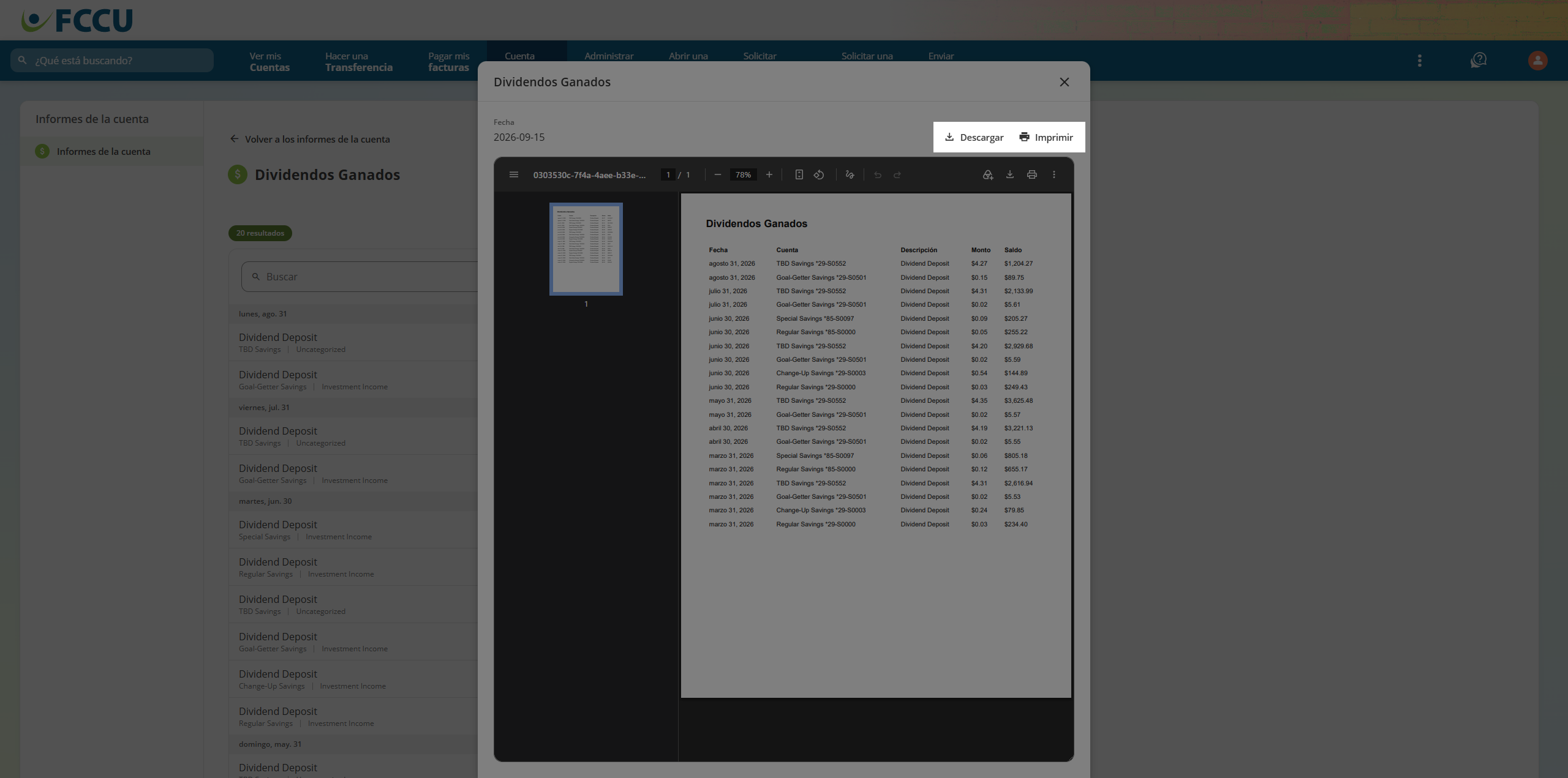Click the PDF toolbar download icon
Image resolution: width=1568 pixels, height=778 pixels.
(1010, 175)
